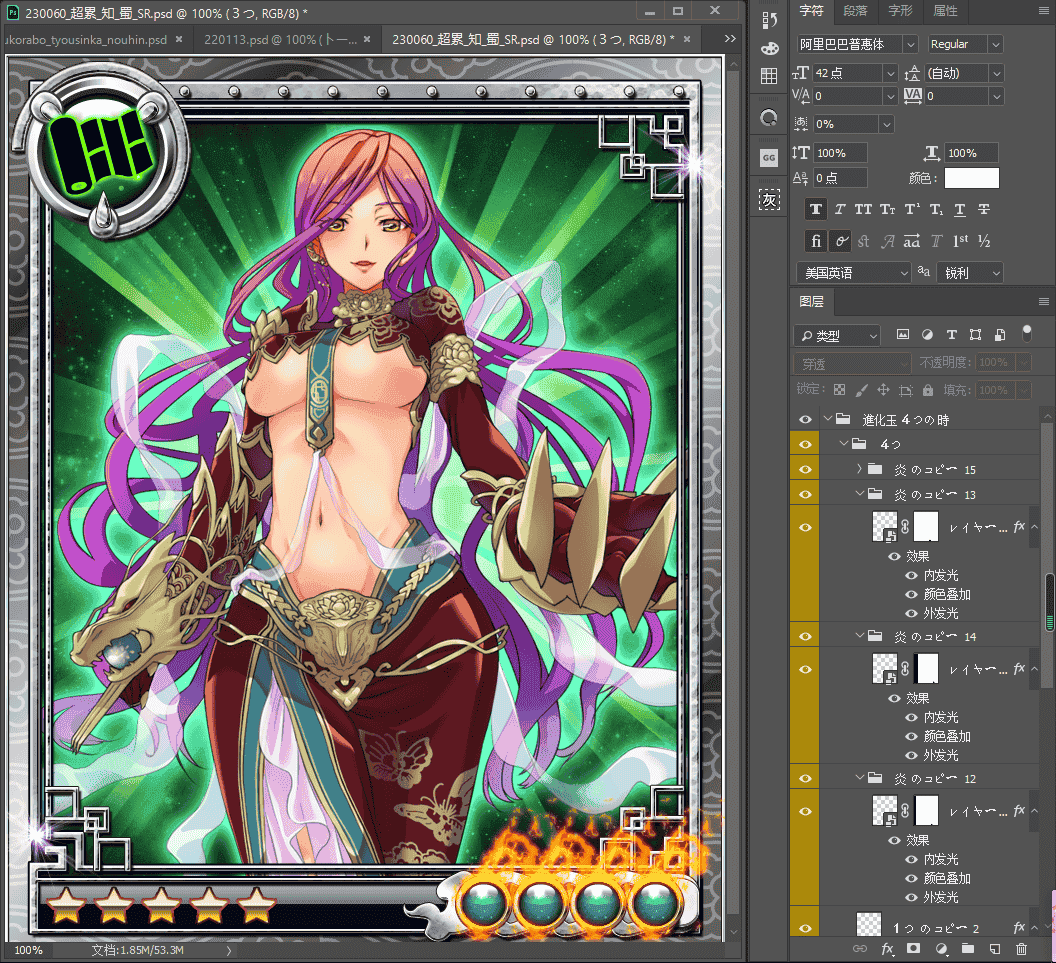Open the 美国英语 language dropdown
Screen dimensions: 1056x963
(x=853, y=273)
